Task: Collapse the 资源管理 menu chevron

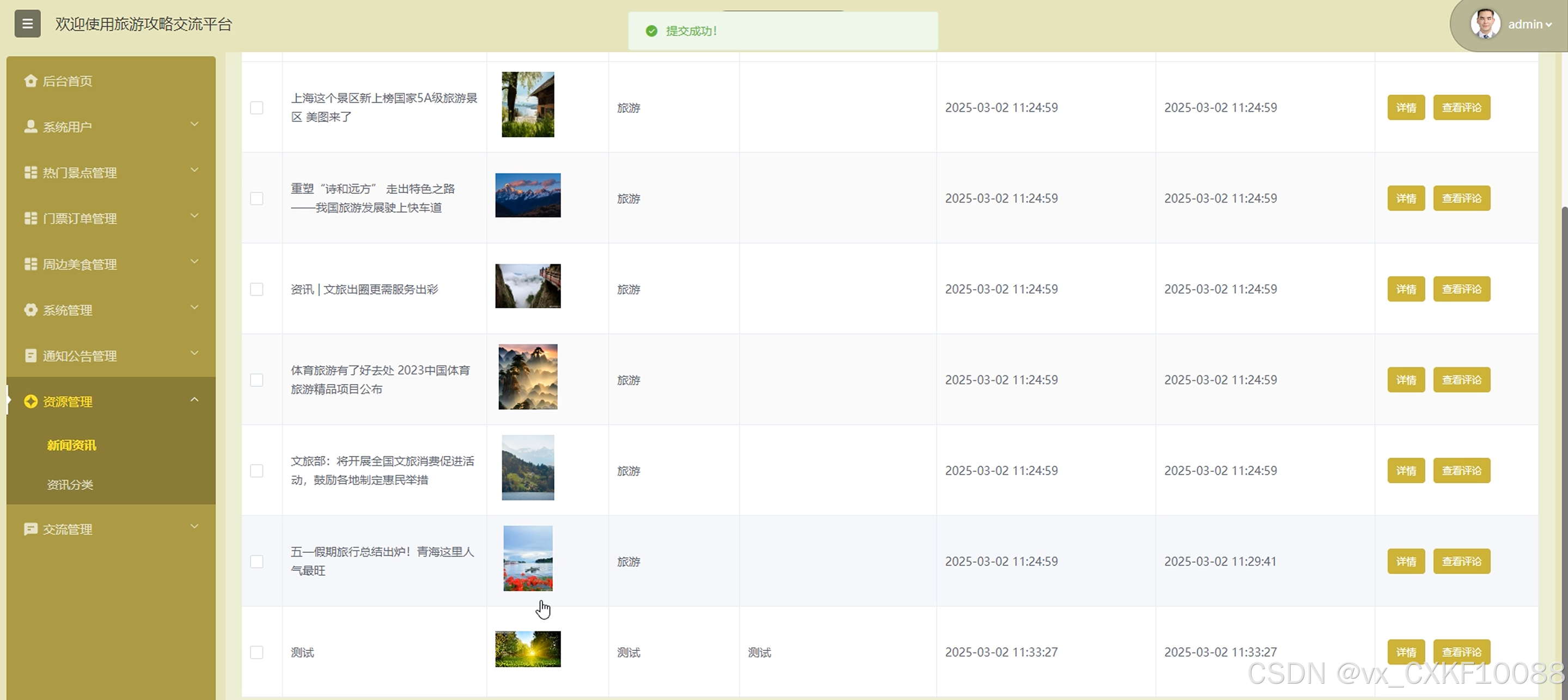Action: point(195,400)
